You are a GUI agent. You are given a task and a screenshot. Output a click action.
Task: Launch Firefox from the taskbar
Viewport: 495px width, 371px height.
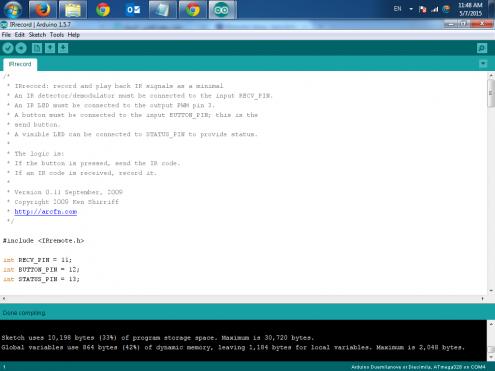43,9
